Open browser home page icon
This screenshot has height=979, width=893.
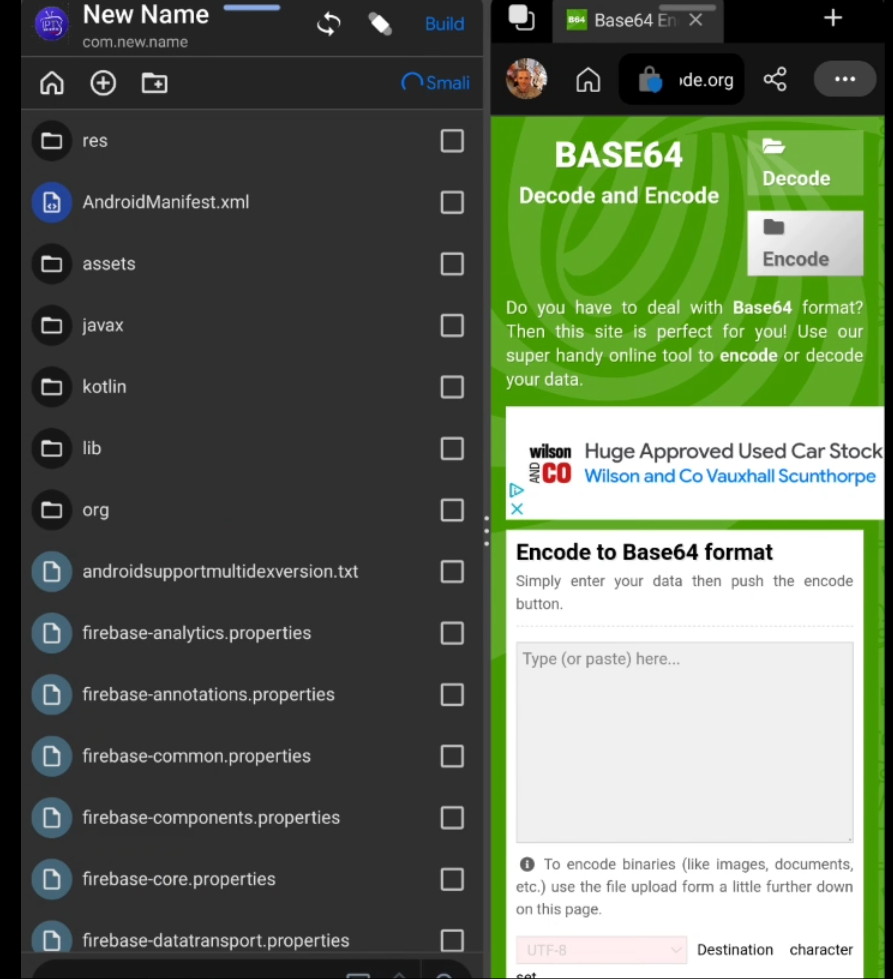coord(588,80)
